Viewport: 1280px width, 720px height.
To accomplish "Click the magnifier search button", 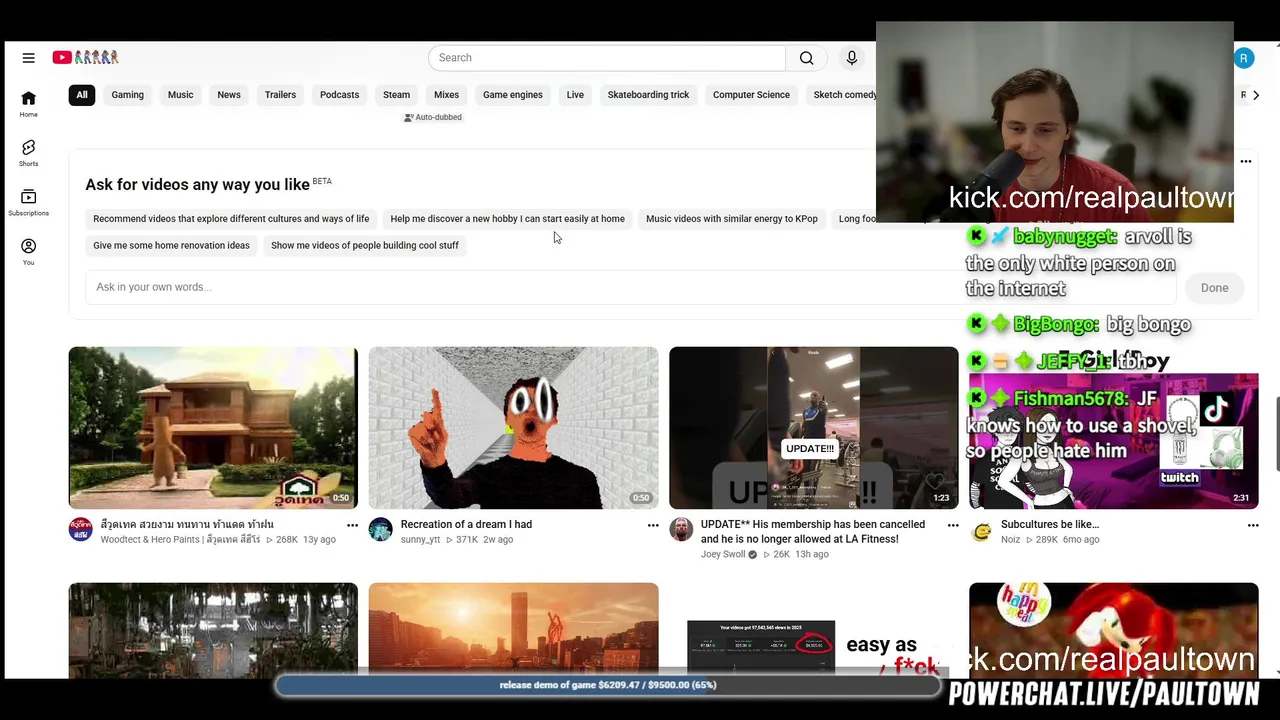I will [806, 58].
